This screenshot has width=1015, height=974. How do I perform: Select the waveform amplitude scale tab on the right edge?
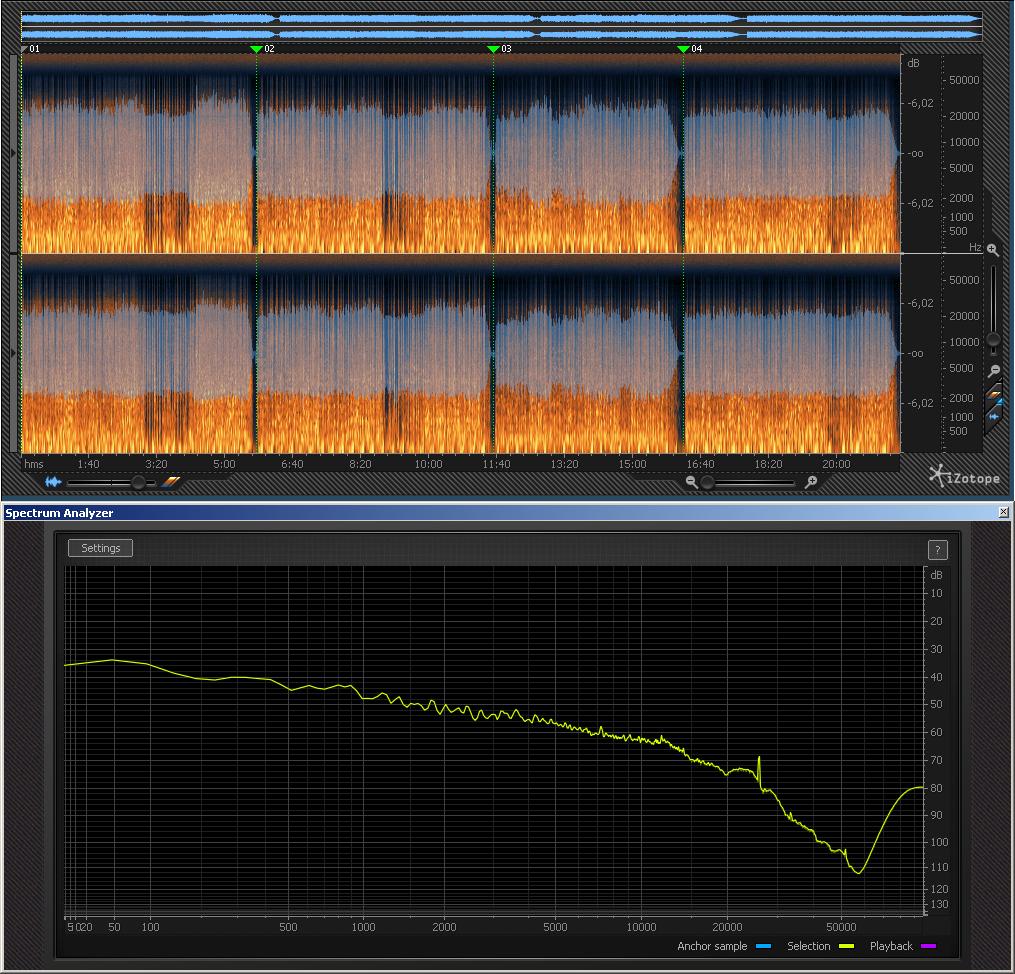994,417
